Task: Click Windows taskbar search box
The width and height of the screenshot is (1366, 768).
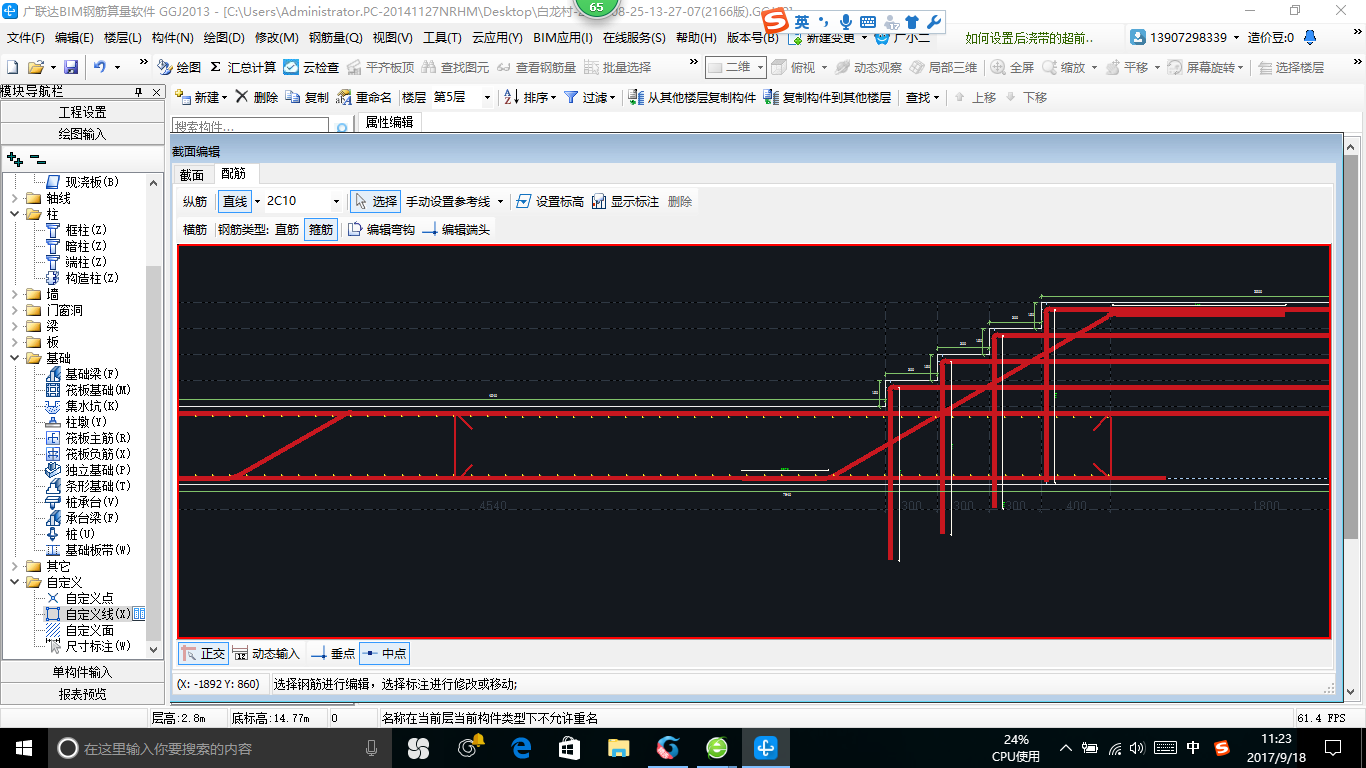Action: coord(220,748)
